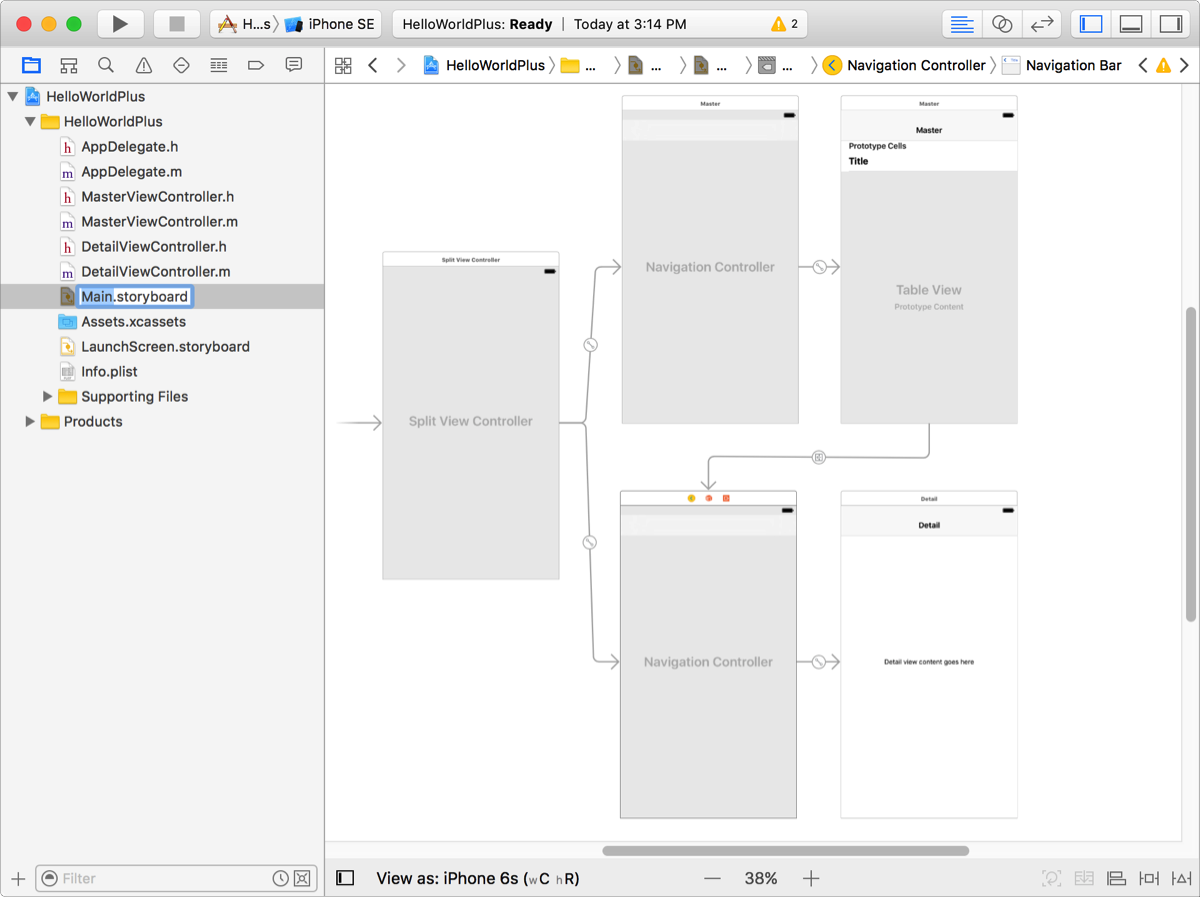Switch to Version editor mode
The width and height of the screenshot is (1200, 897).
[1042, 24]
